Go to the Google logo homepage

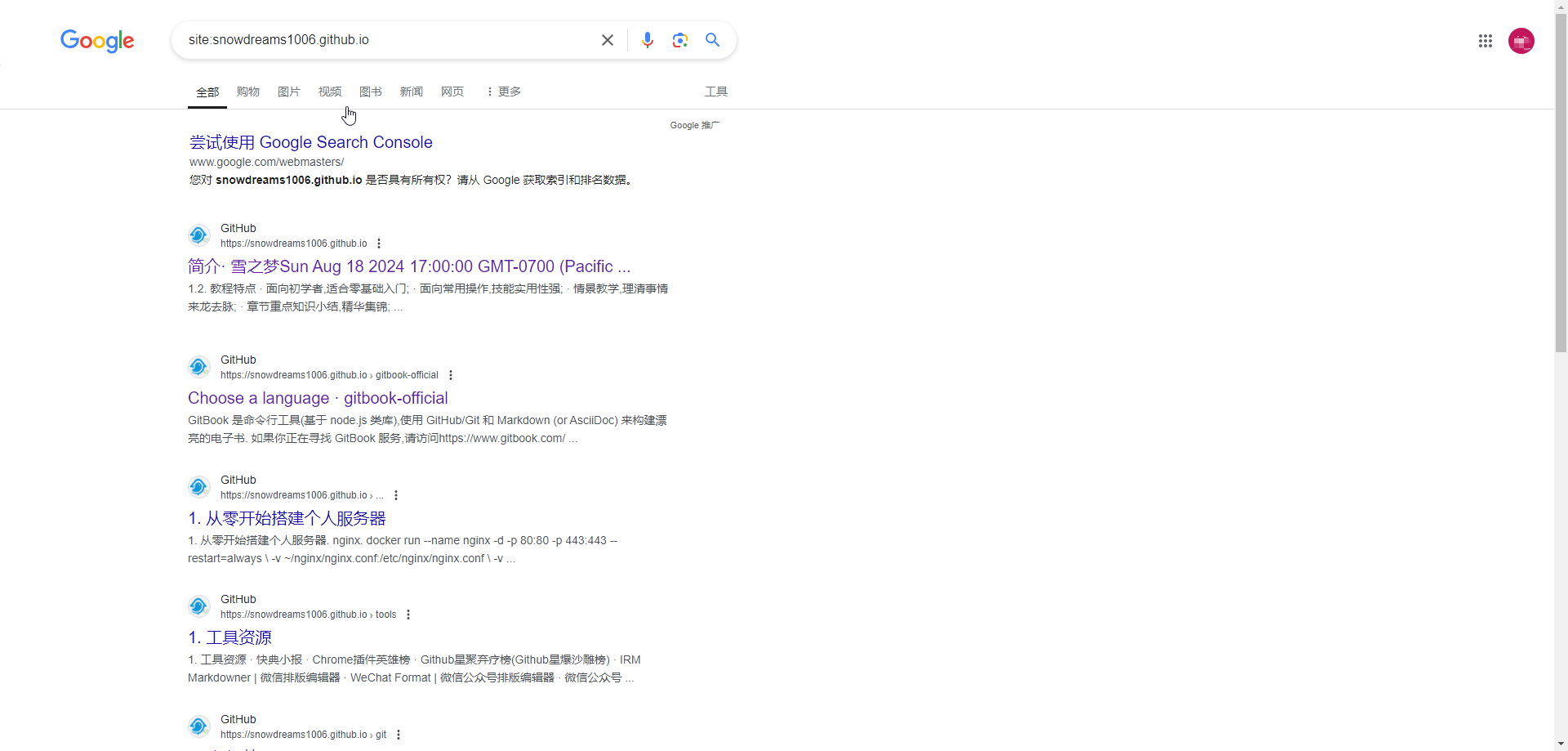[x=97, y=41]
